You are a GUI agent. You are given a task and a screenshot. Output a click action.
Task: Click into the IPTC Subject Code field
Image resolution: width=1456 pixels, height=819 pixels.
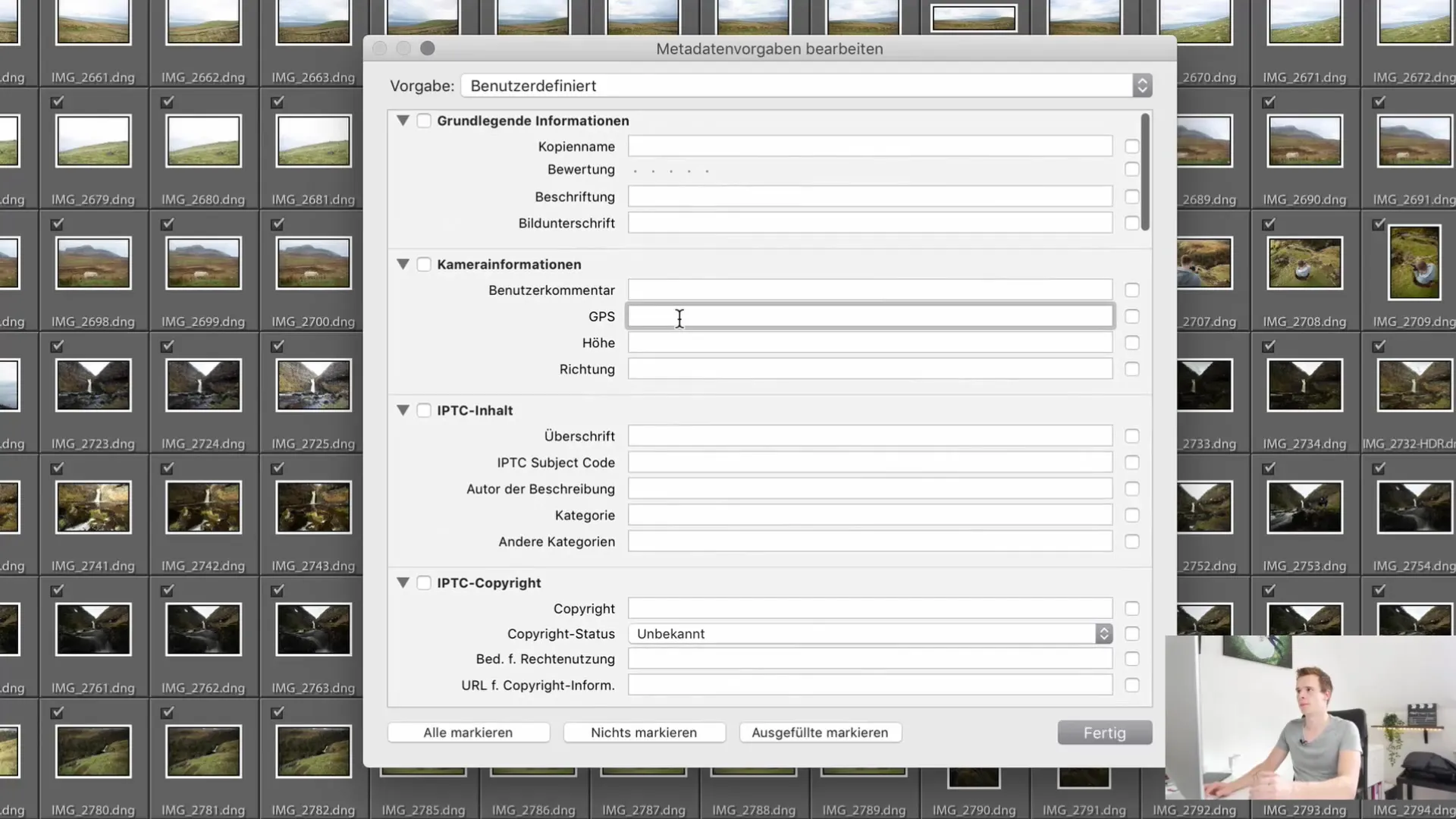870,463
